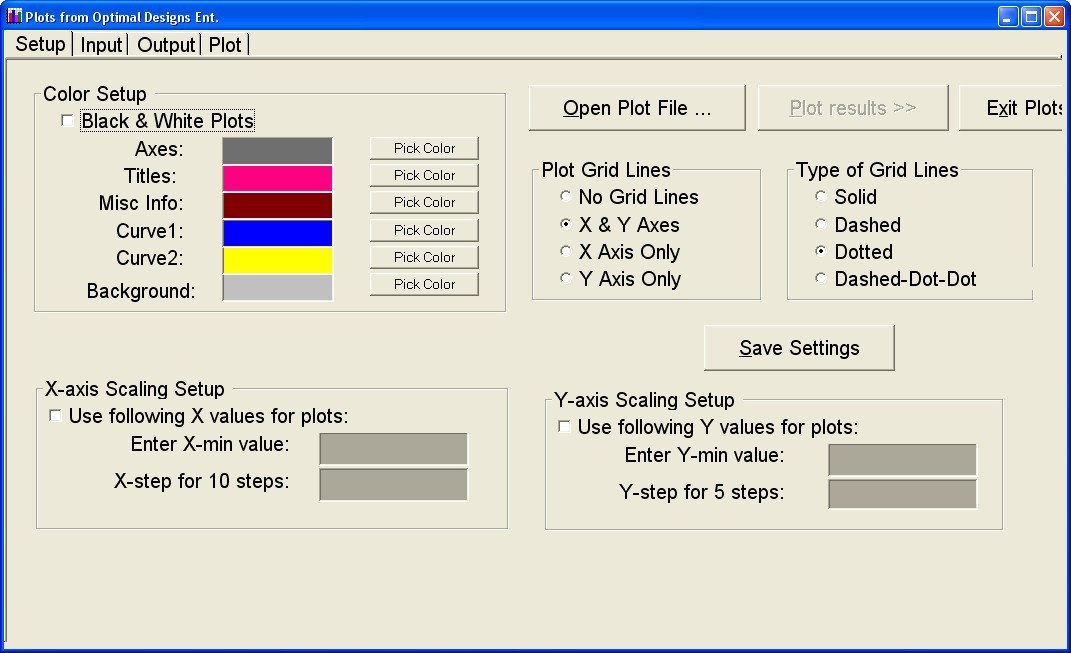Pick Color for Background
Screen dimensions: 1071x653
[x=424, y=284]
